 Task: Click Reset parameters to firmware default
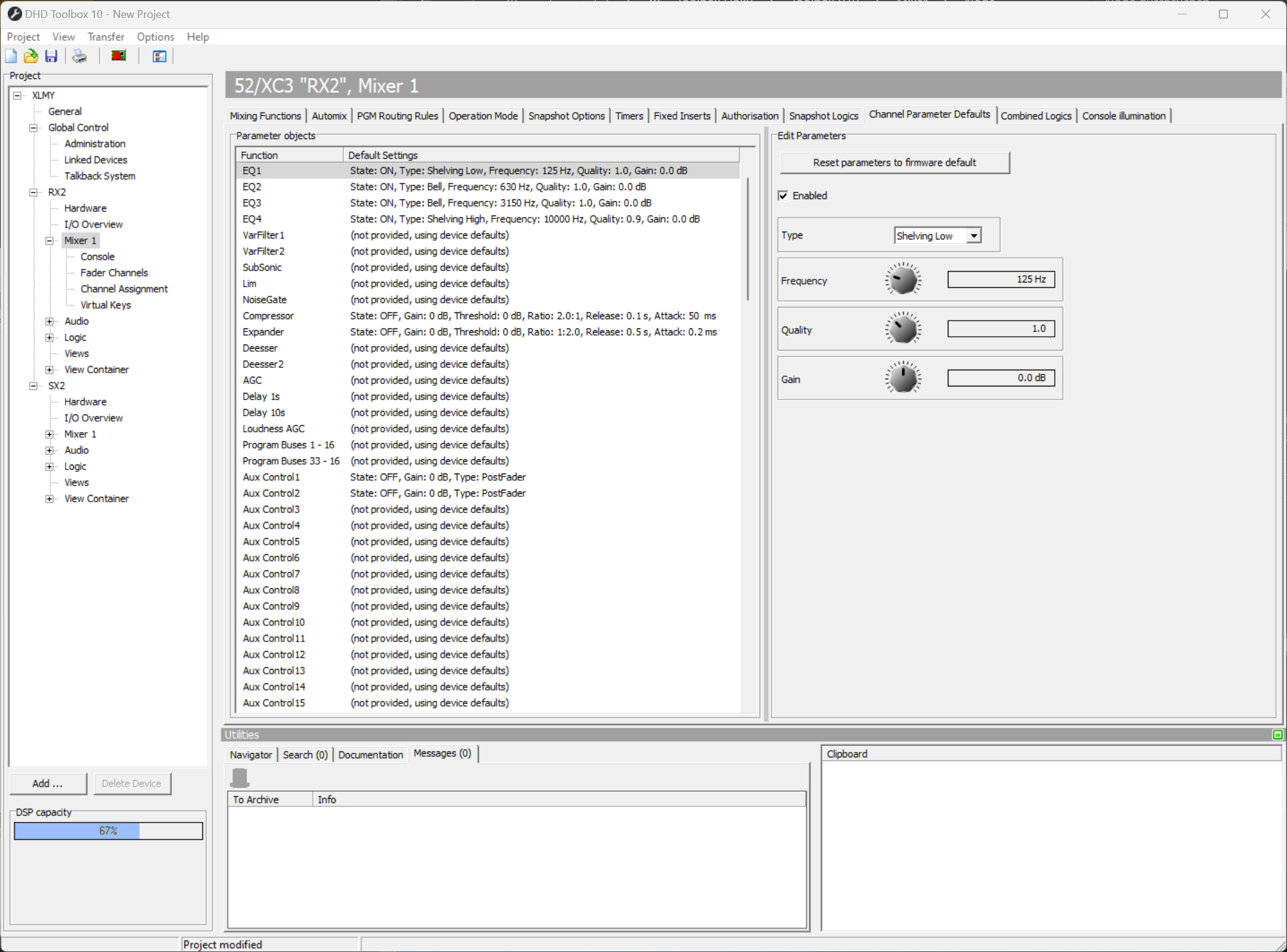click(893, 162)
